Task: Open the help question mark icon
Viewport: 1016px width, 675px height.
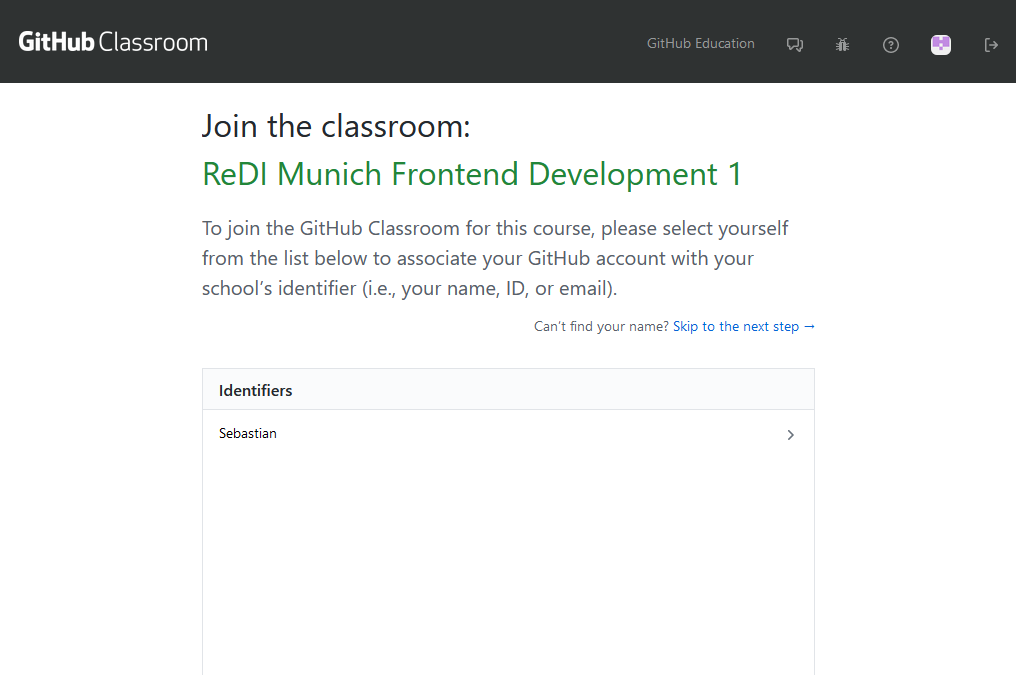Action: 890,44
